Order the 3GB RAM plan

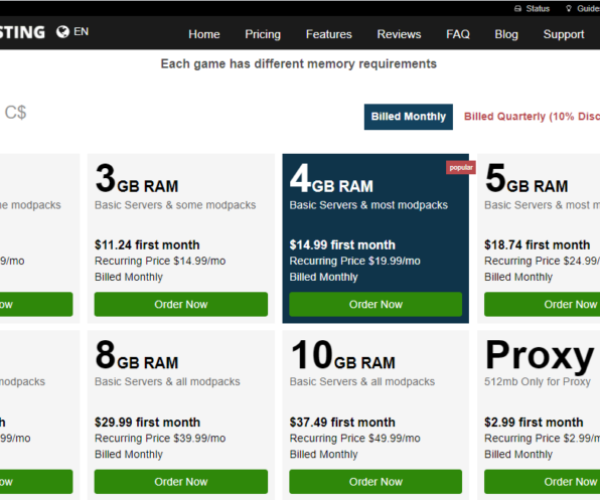click(x=181, y=304)
